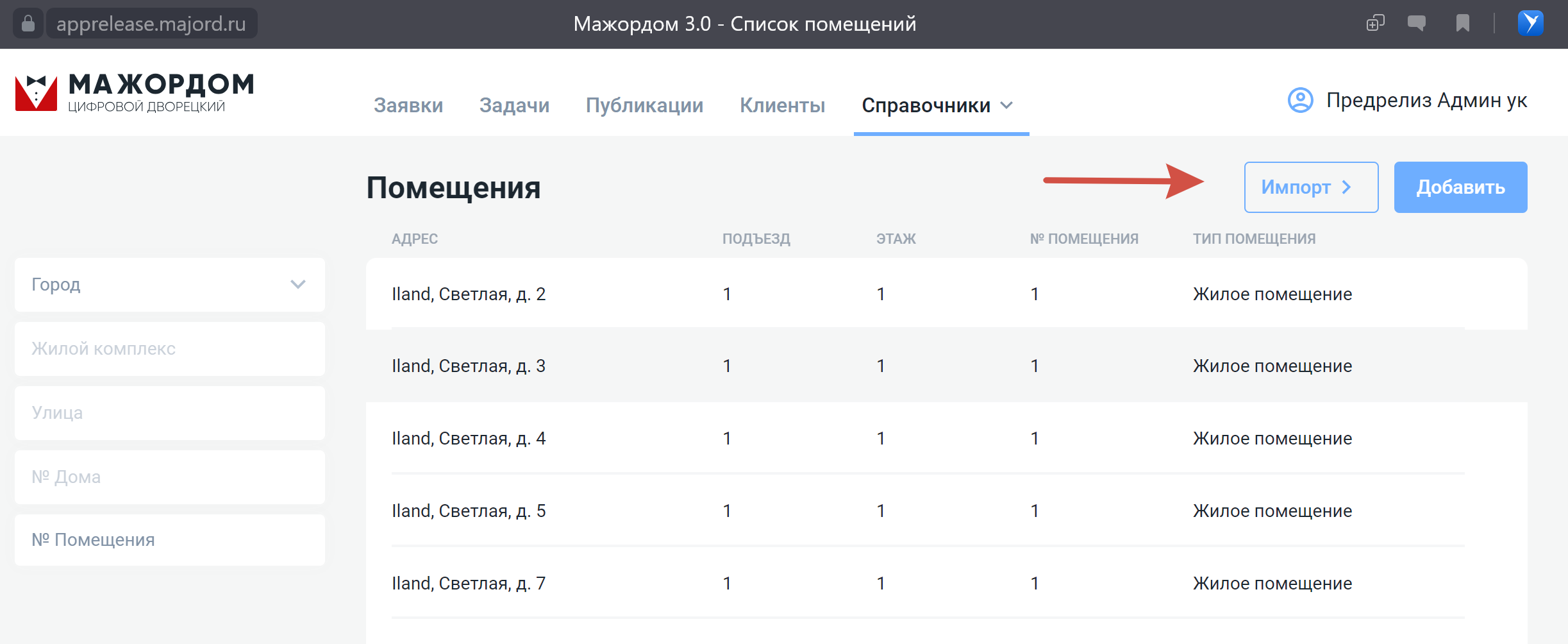Viewport: 1568px width, 644px height.
Task: Go to the Заявки tab
Action: coord(408,105)
